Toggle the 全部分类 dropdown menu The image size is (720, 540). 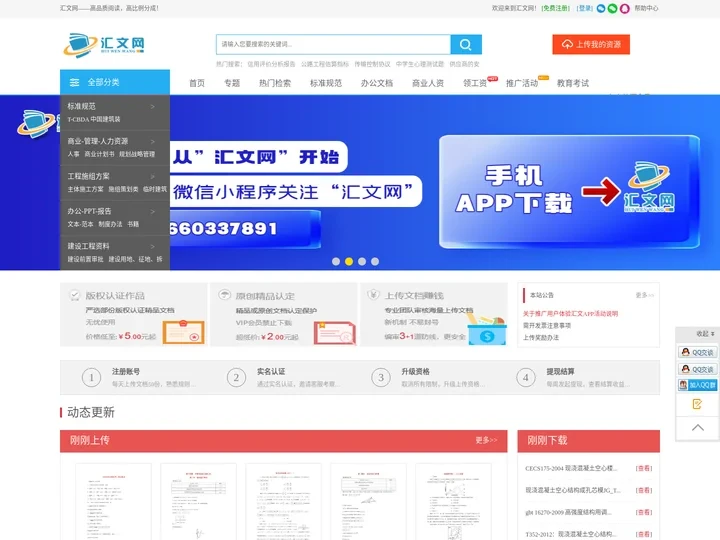pyautogui.click(x=115, y=82)
